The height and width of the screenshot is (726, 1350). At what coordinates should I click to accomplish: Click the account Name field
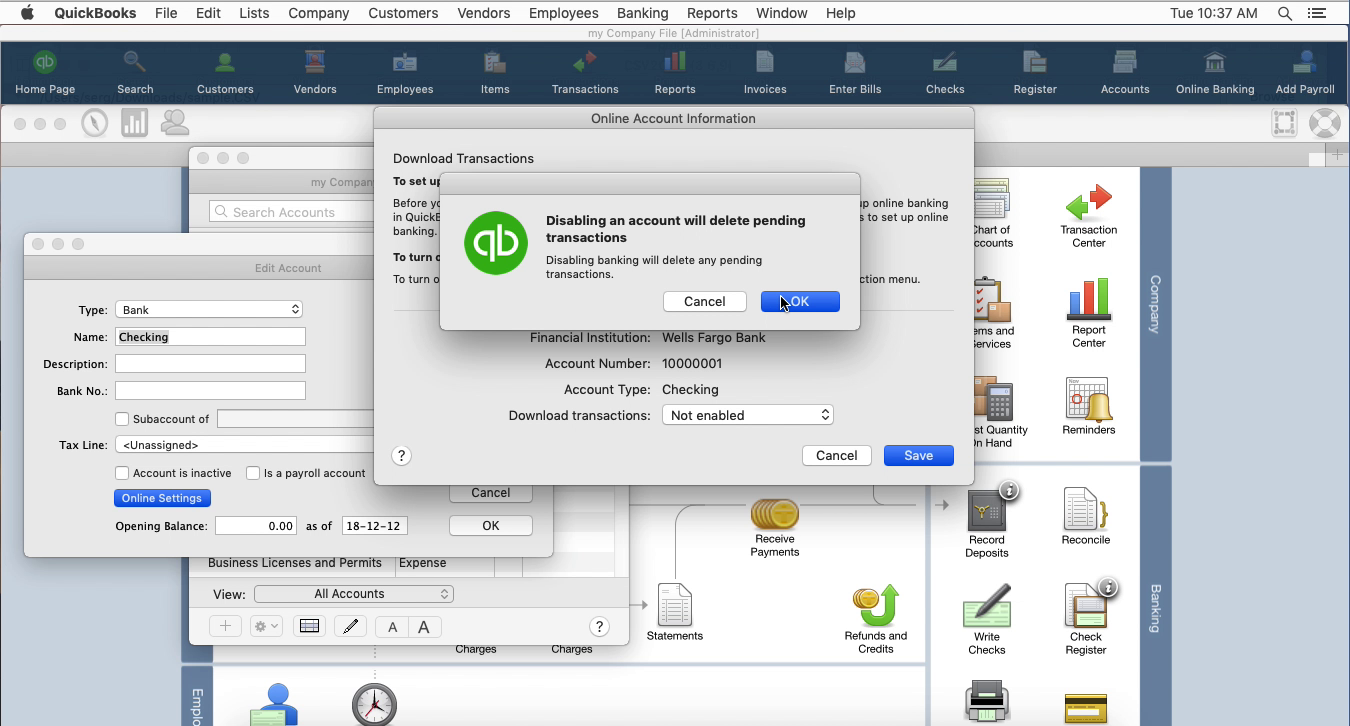click(210, 337)
